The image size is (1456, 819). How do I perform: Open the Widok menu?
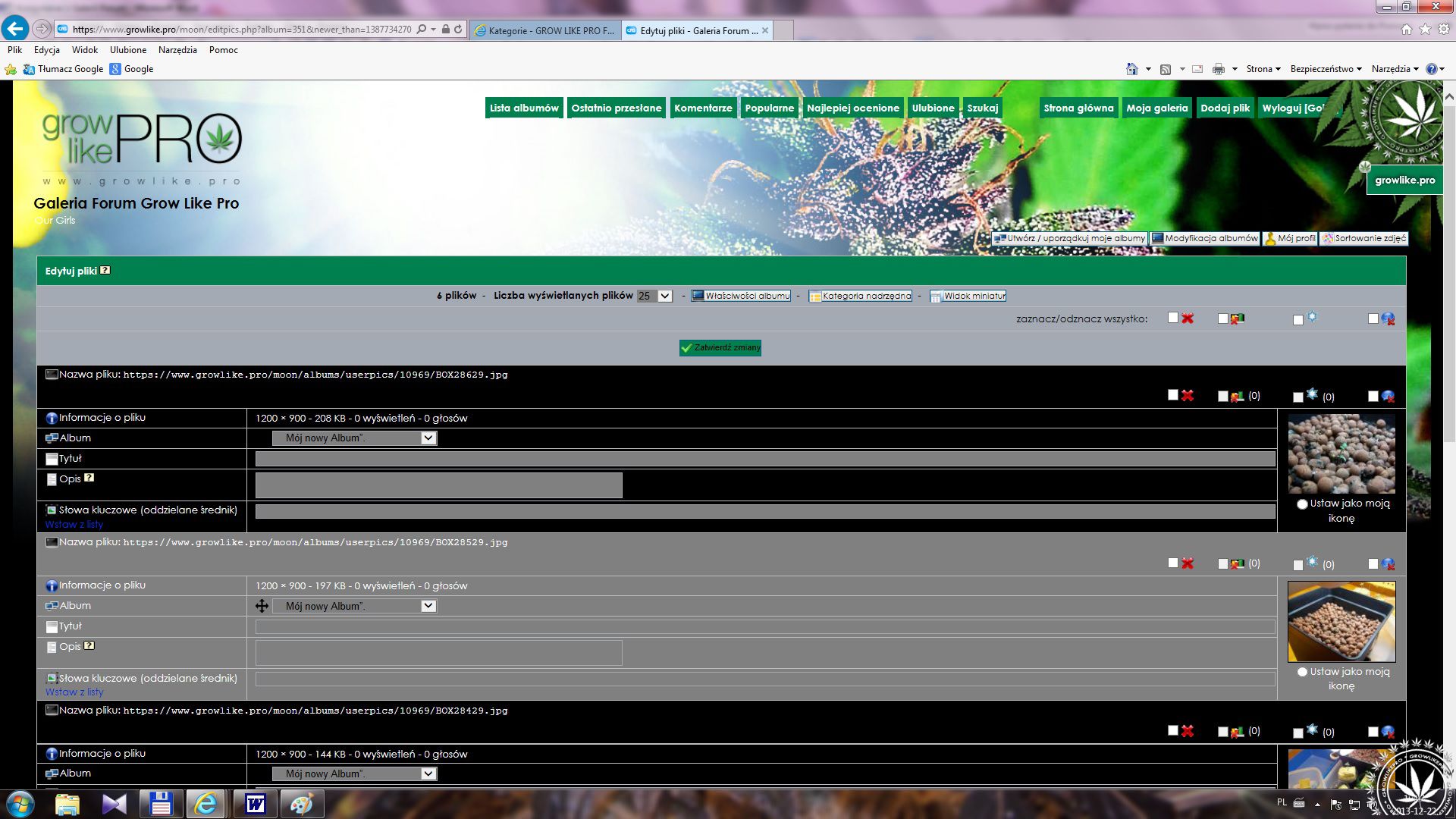pyautogui.click(x=85, y=50)
